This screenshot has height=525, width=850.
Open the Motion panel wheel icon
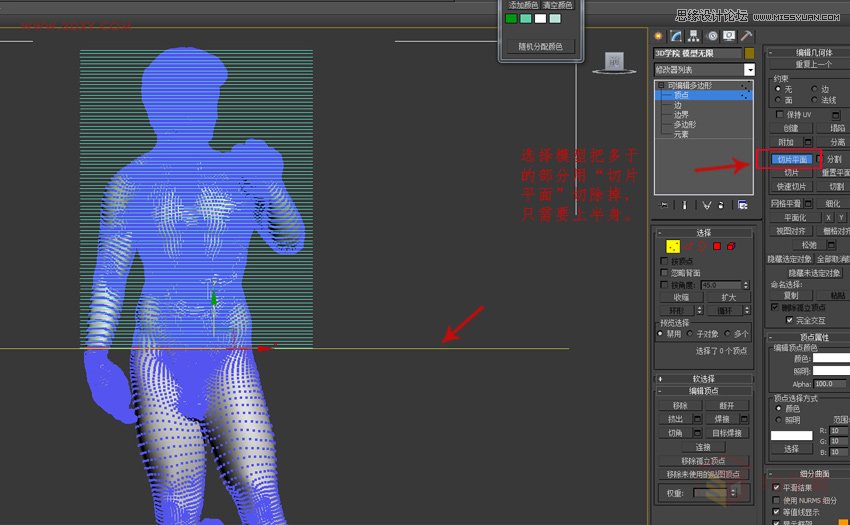[712, 36]
